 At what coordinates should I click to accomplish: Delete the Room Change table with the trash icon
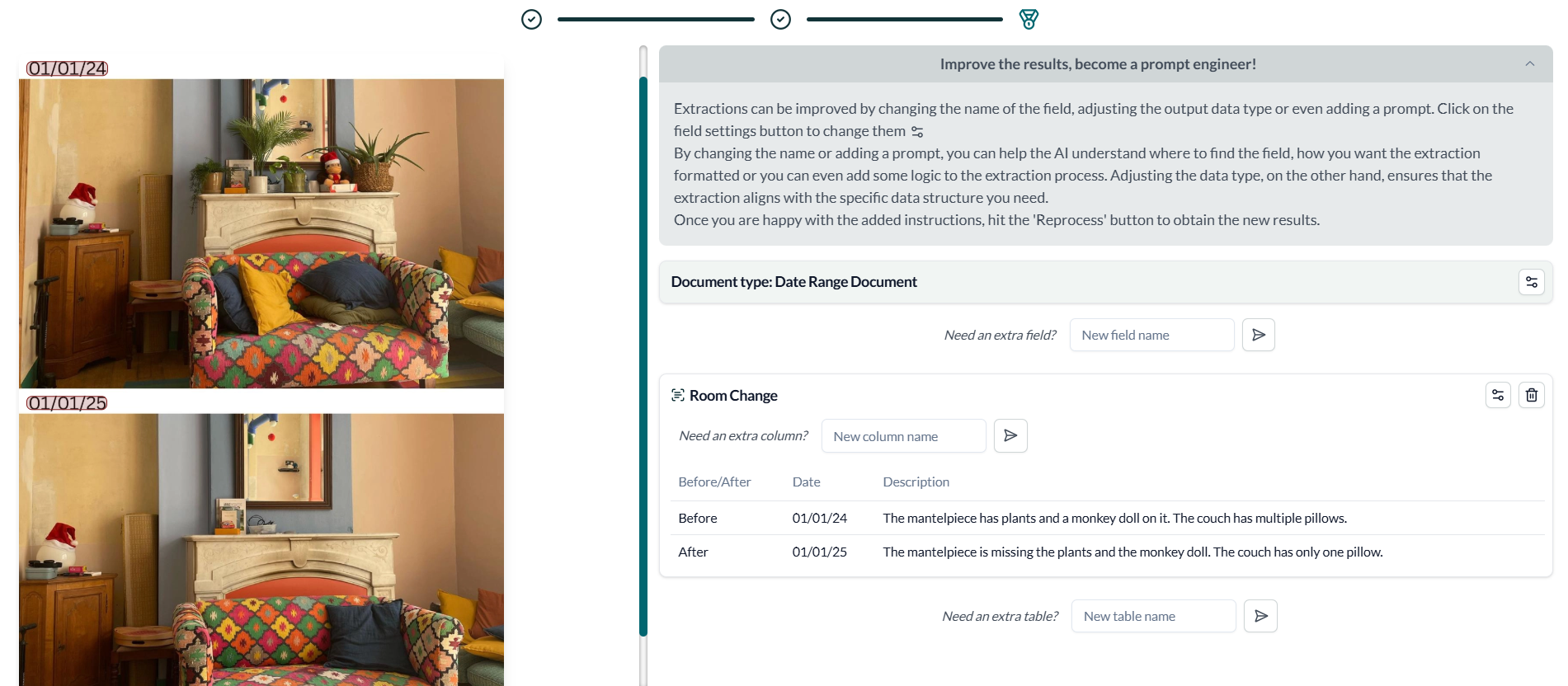tap(1531, 395)
